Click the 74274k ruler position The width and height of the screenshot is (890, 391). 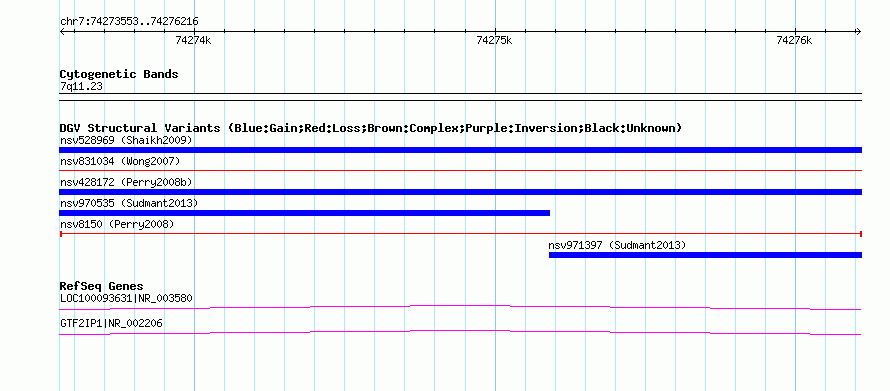tap(194, 40)
